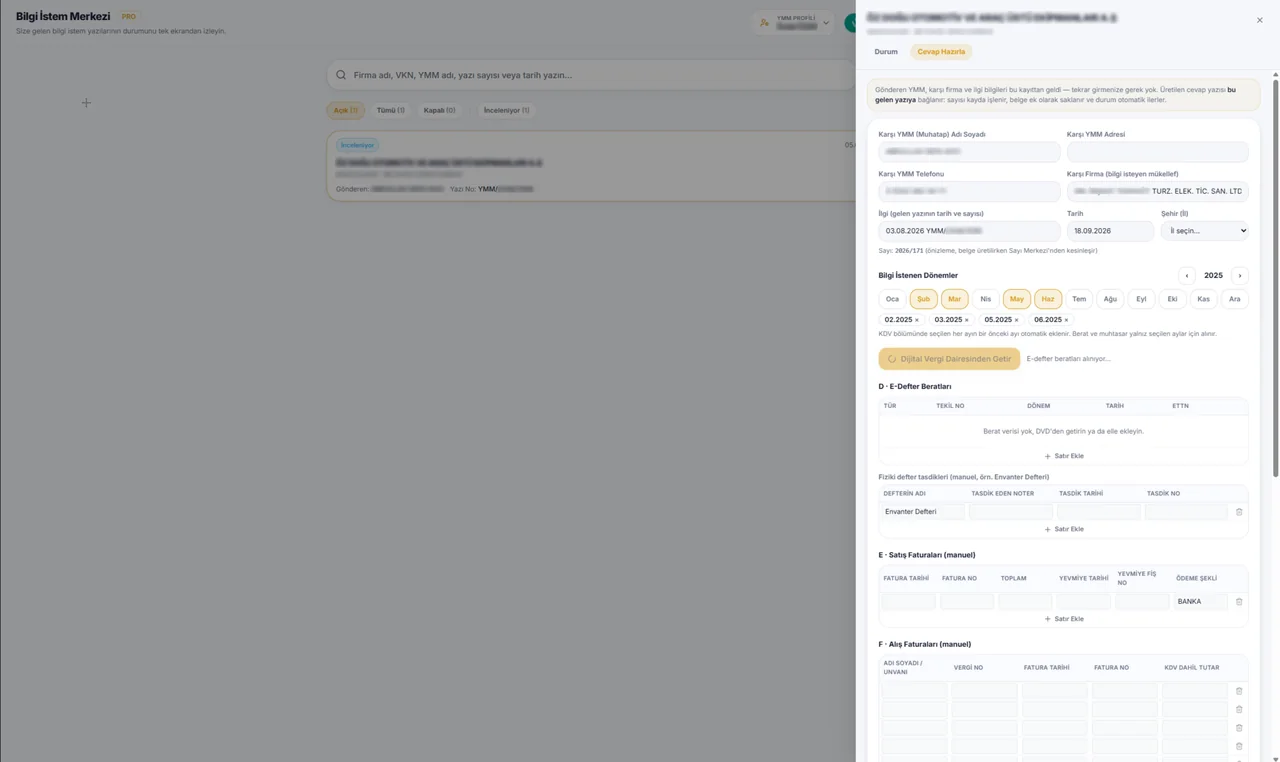The width and height of the screenshot is (1280, 762).
Task: Select the Tem month
Action: [1079, 299]
